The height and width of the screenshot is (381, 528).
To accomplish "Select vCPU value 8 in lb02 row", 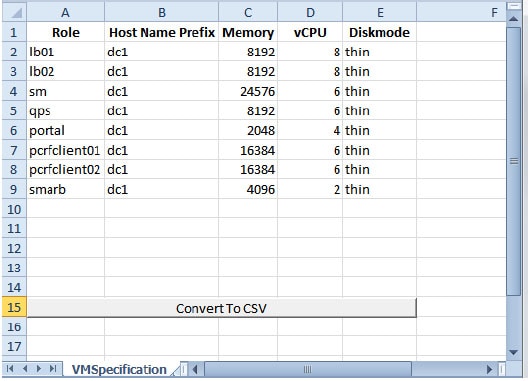I will coord(310,71).
